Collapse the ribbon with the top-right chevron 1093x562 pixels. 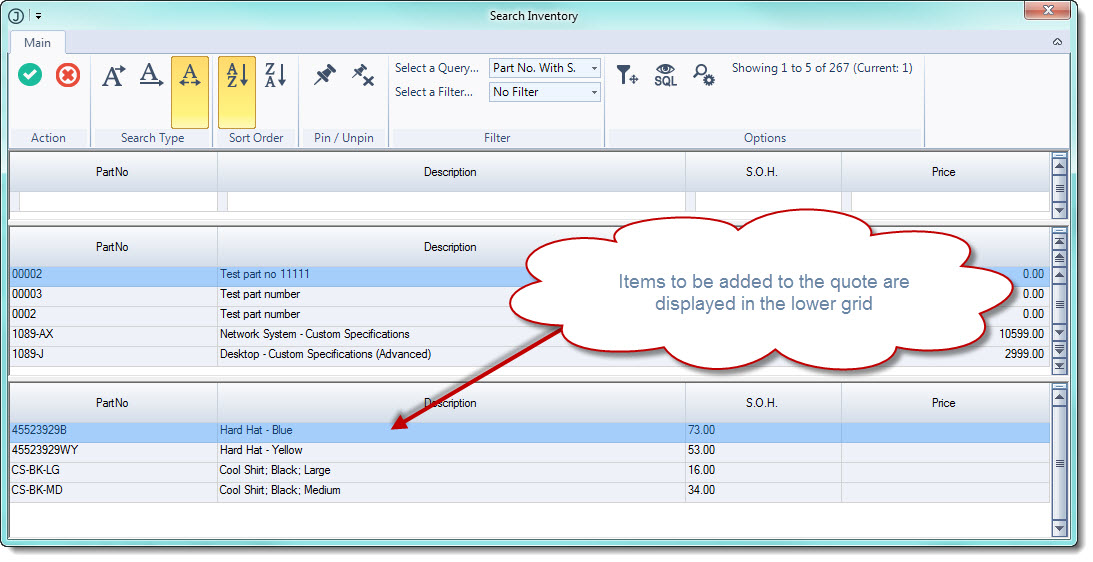(1057, 42)
